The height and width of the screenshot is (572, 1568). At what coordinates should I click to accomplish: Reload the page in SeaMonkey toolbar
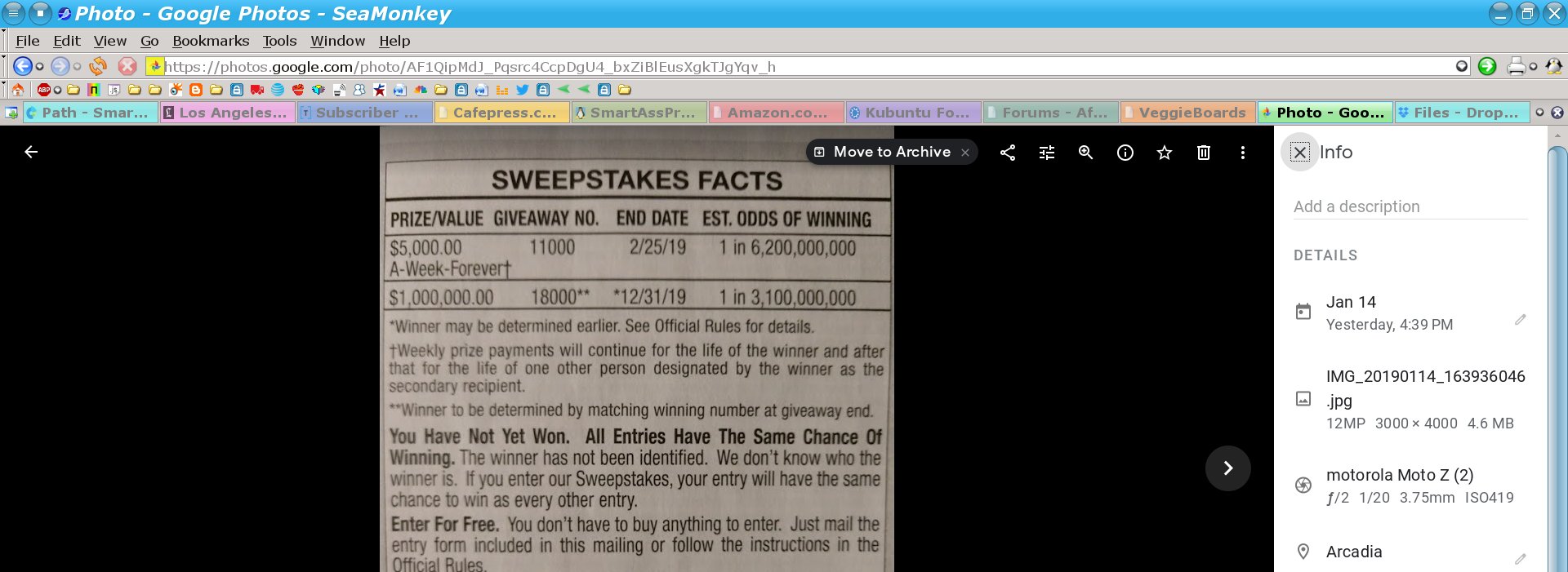coord(98,66)
